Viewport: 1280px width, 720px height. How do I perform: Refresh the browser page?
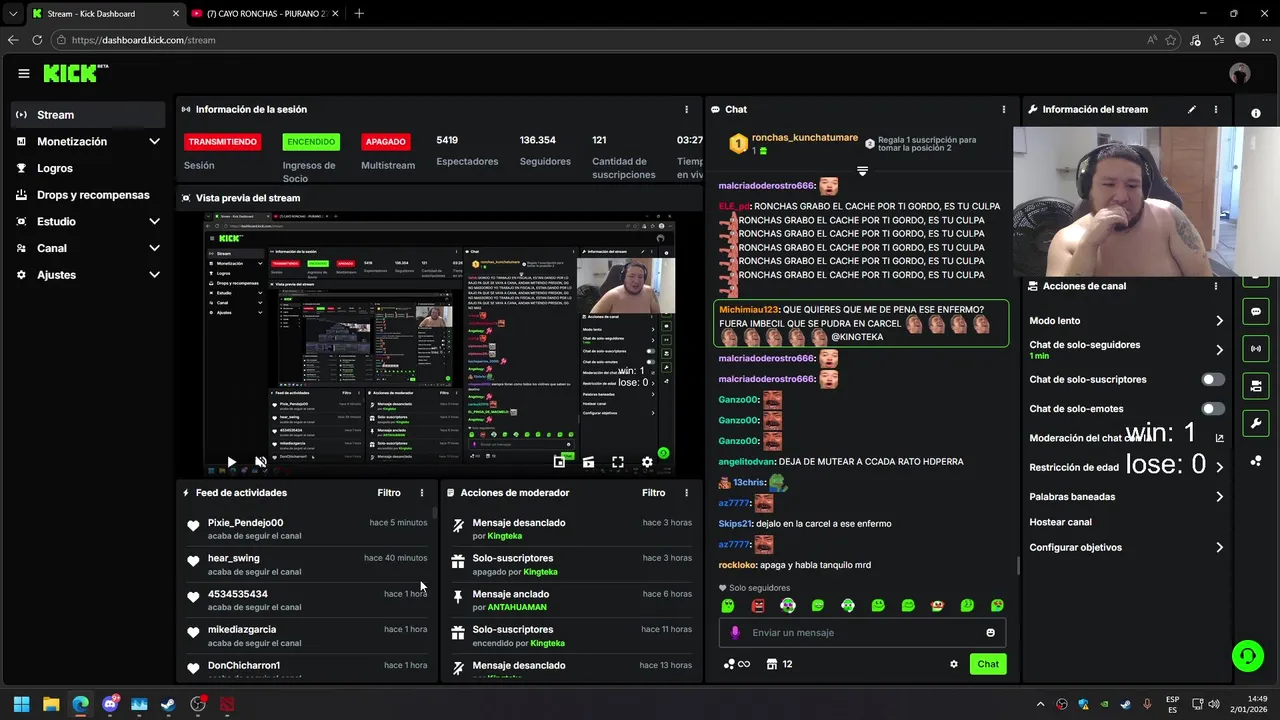37,40
